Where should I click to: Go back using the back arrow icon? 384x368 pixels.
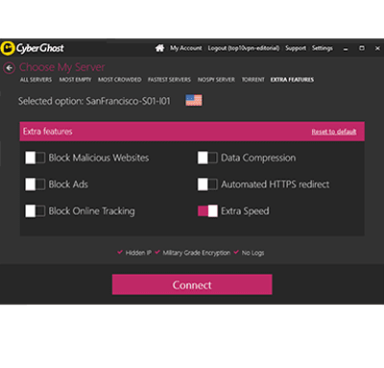pos(9,68)
